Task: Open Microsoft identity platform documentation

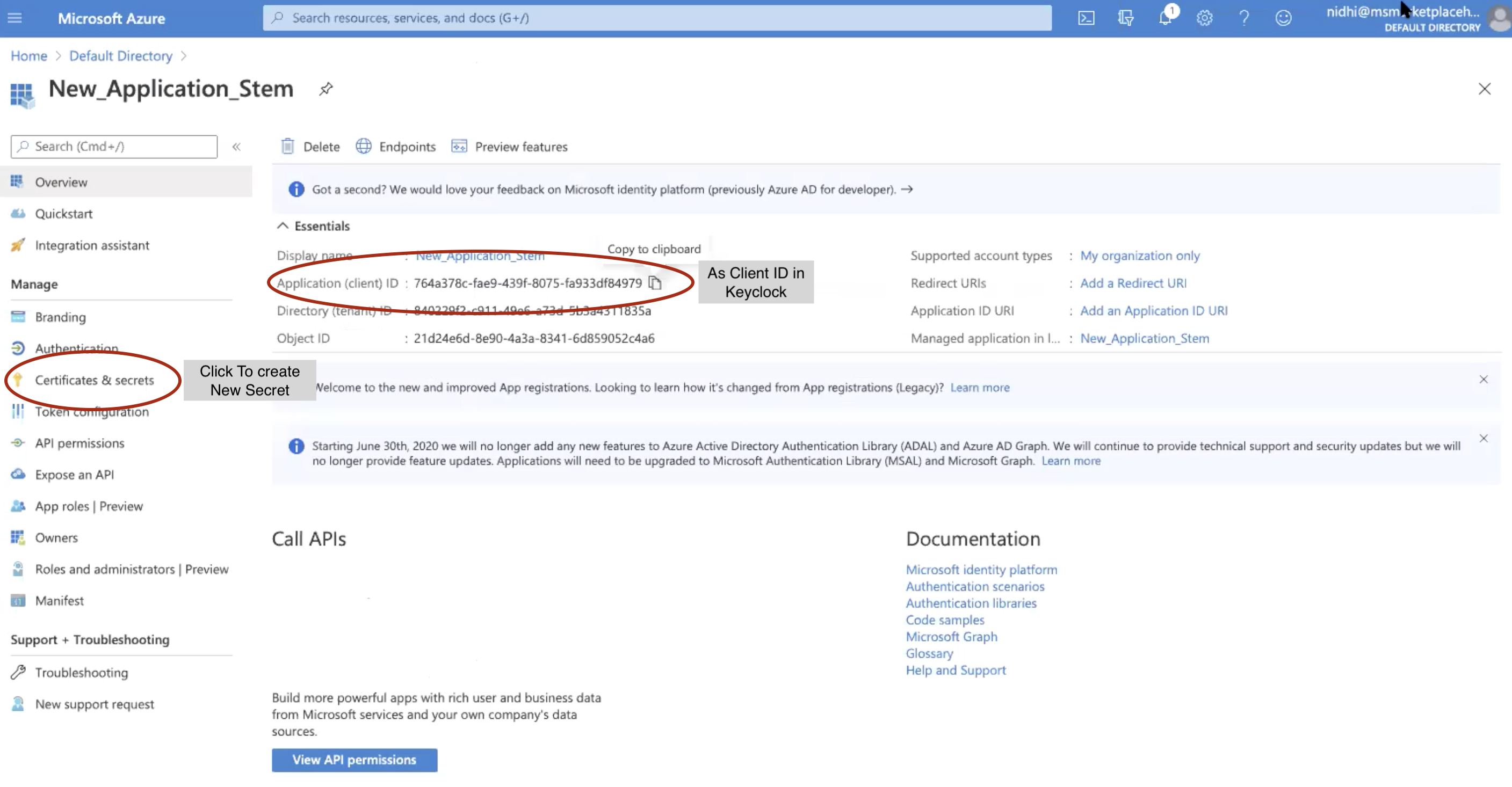Action: pos(981,570)
